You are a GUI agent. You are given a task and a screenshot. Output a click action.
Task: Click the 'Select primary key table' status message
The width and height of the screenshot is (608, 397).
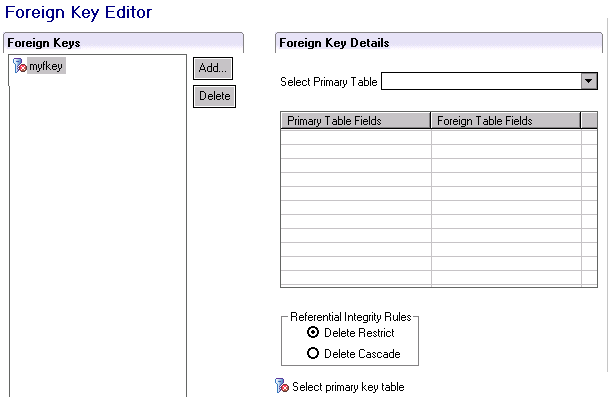[348, 387]
